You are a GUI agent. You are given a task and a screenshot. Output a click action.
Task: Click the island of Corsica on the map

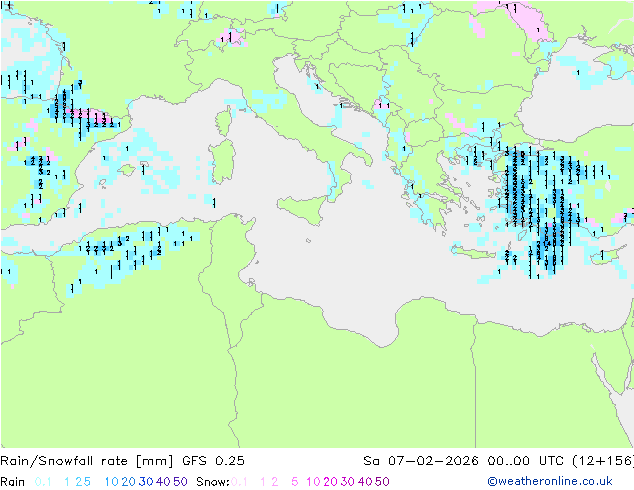224,121
